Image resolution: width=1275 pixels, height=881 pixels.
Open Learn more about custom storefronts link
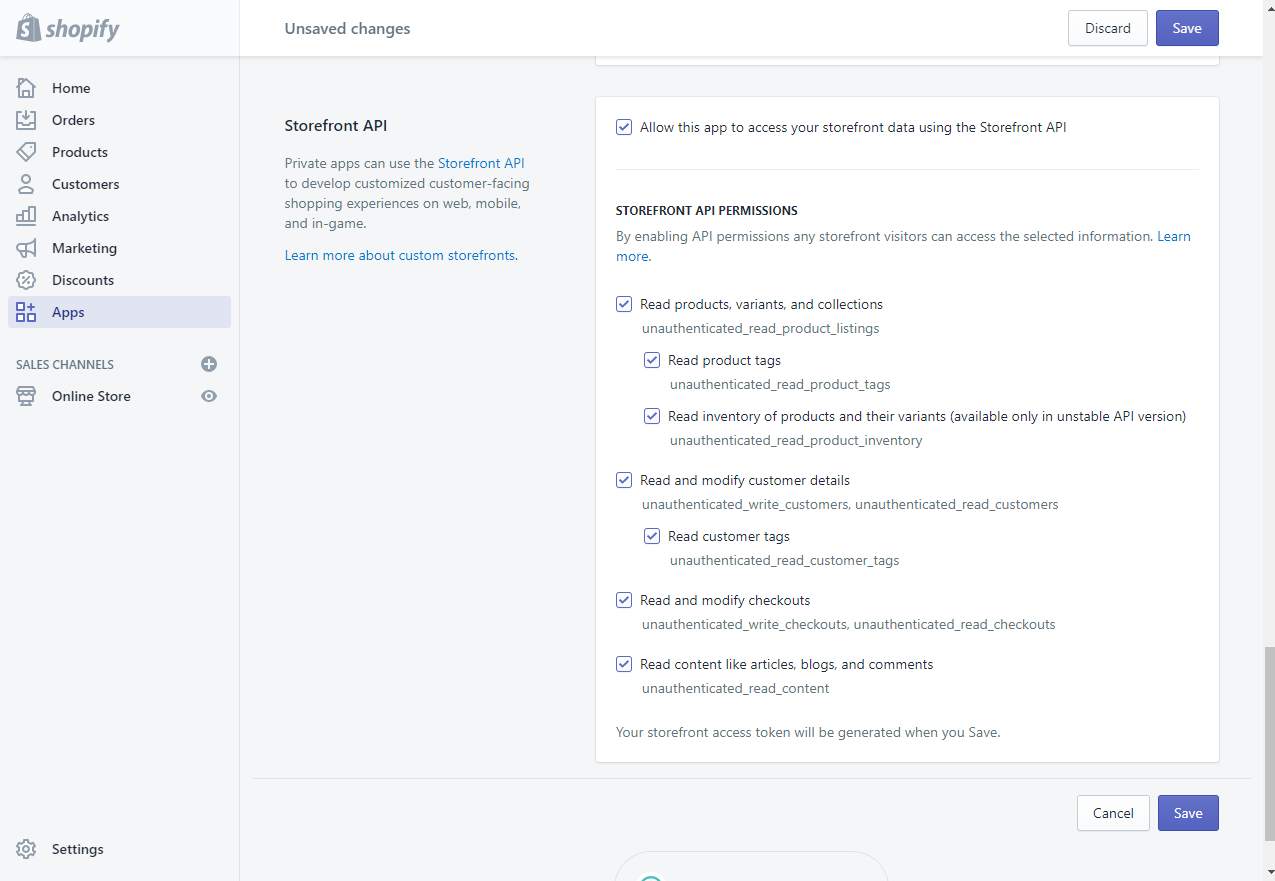click(x=400, y=255)
